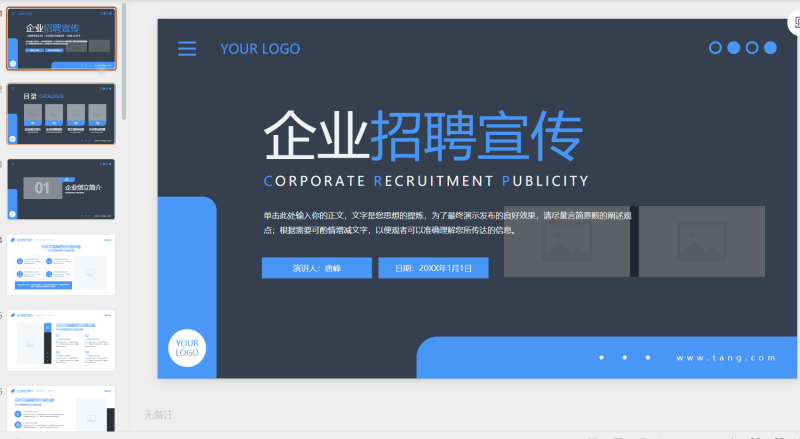Open the sixth slide thumbnail at bottom
The width and height of the screenshot is (800, 439).
pos(61,409)
